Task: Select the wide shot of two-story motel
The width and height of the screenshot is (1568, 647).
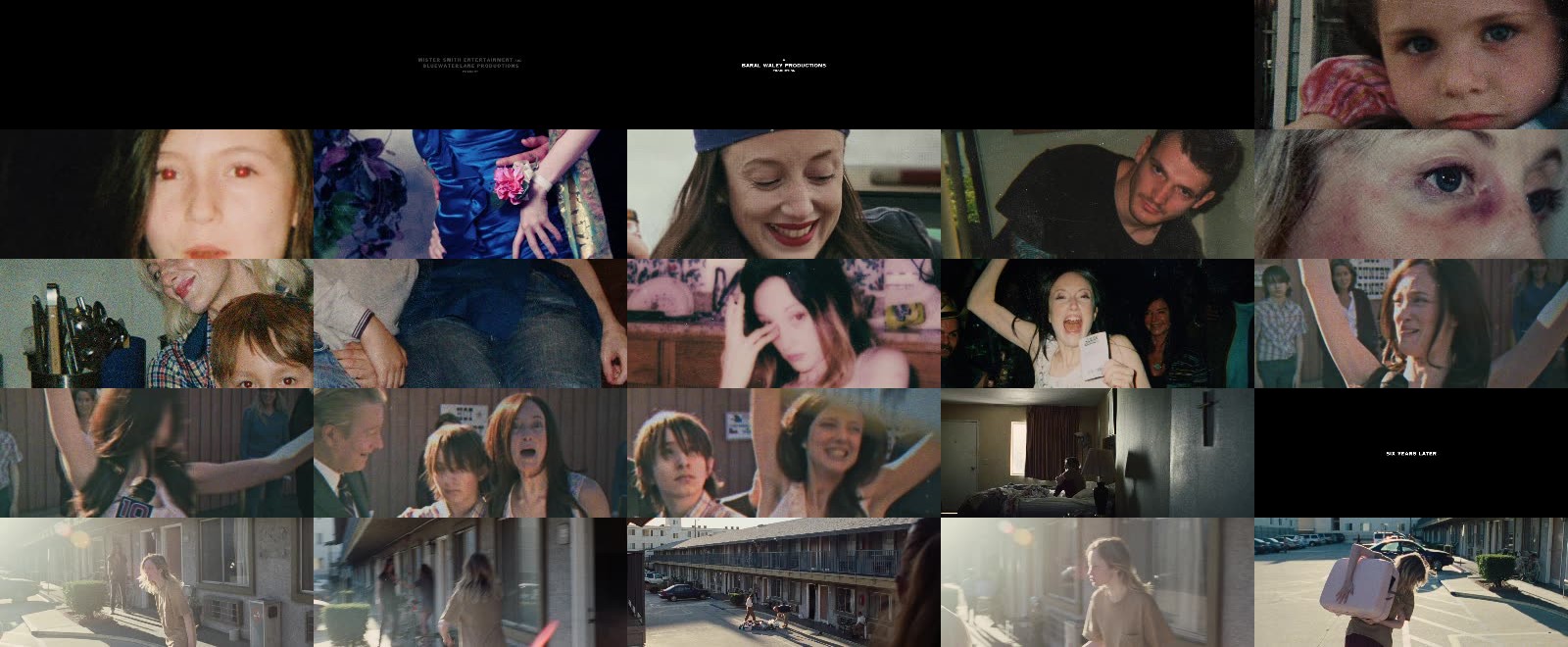Action: (x=784, y=582)
